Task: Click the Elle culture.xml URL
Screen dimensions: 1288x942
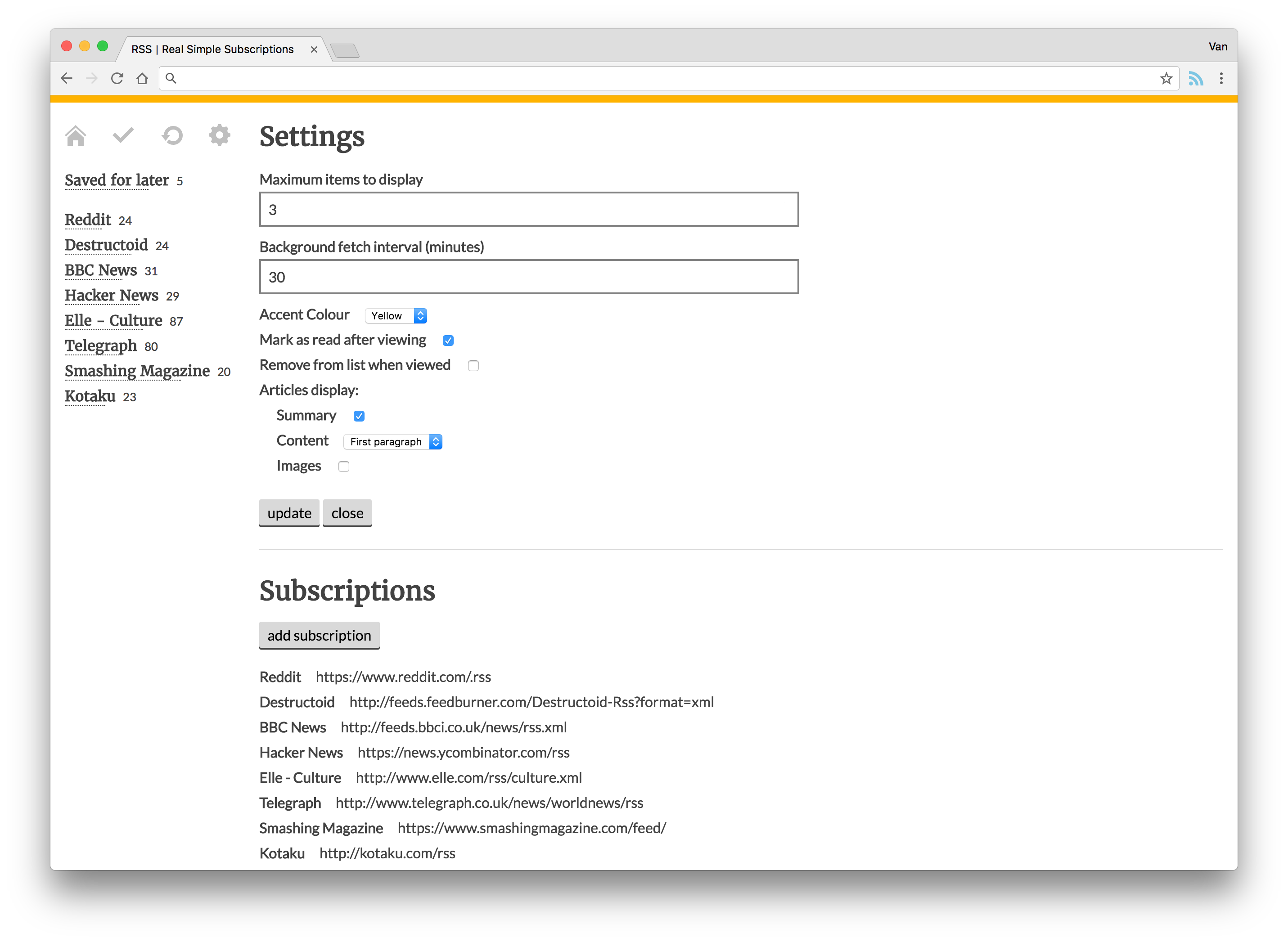Action: click(x=469, y=778)
